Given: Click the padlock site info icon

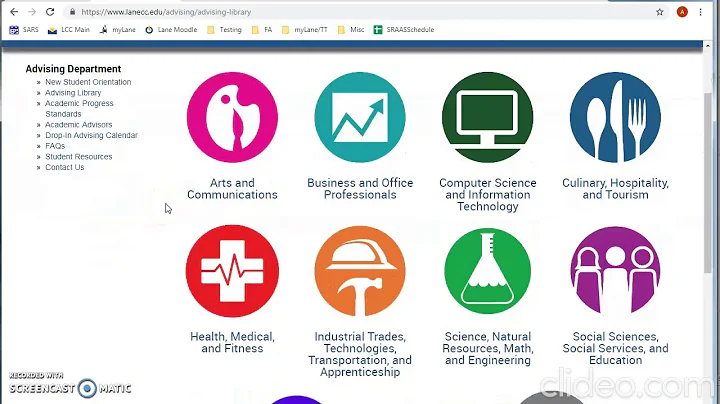Looking at the screenshot, I should (x=73, y=12).
